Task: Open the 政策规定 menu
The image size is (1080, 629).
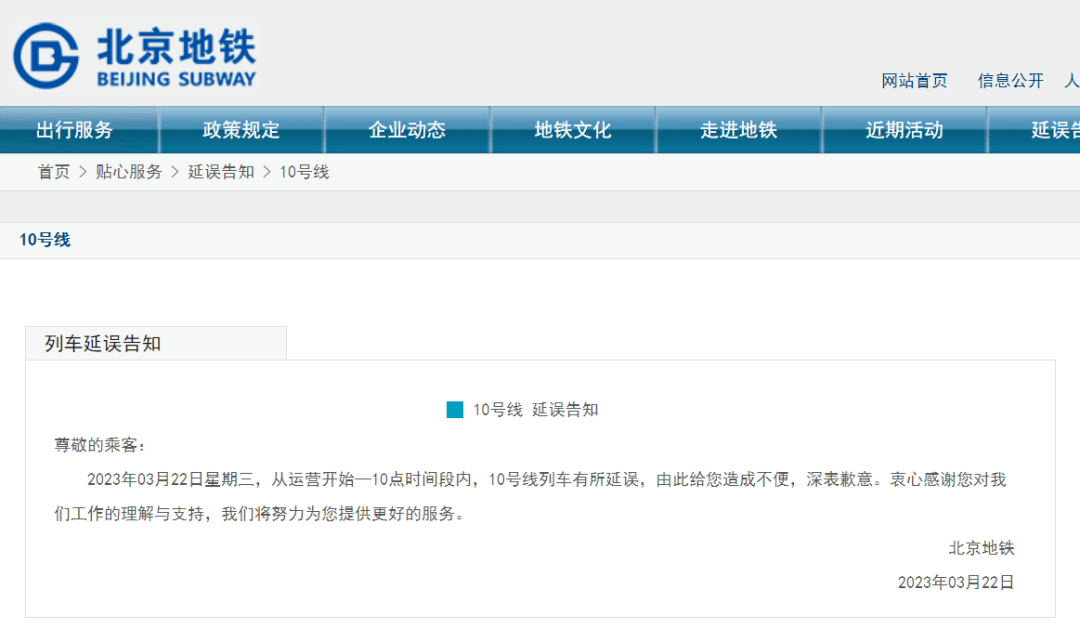Action: [x=241, y=130]
